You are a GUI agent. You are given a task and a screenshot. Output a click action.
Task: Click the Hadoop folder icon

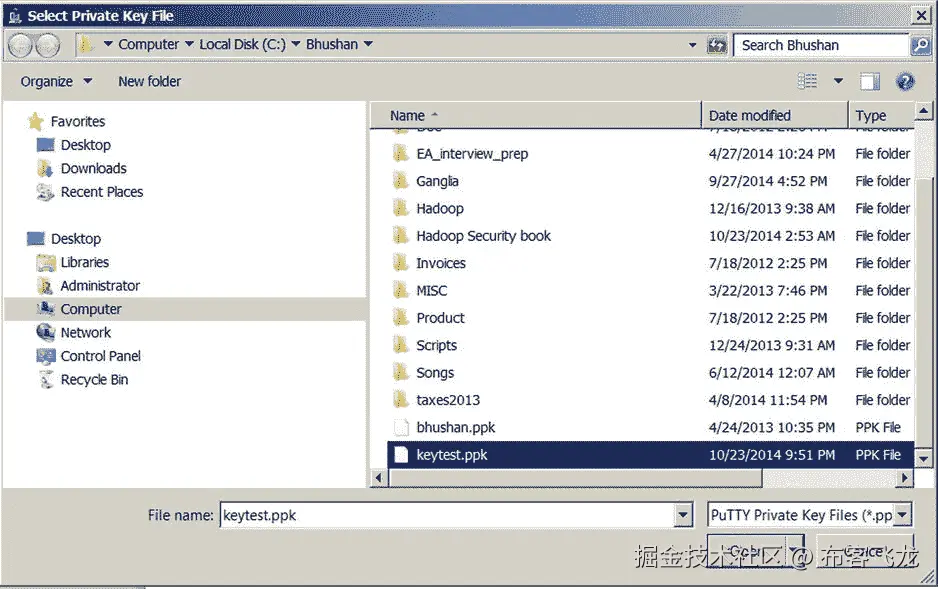tap(401, 209)
